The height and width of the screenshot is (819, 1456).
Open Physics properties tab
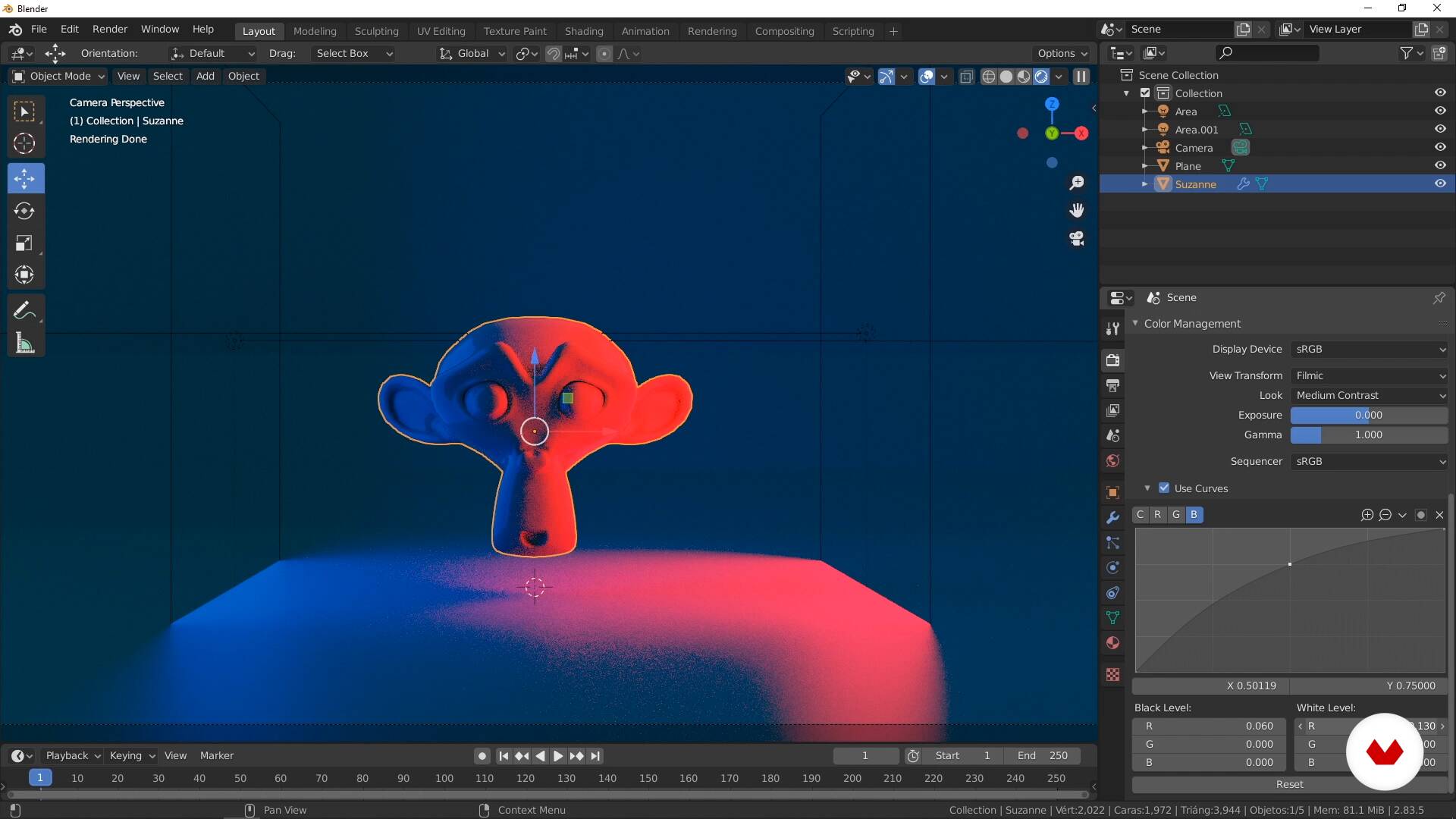(1112, 567)
